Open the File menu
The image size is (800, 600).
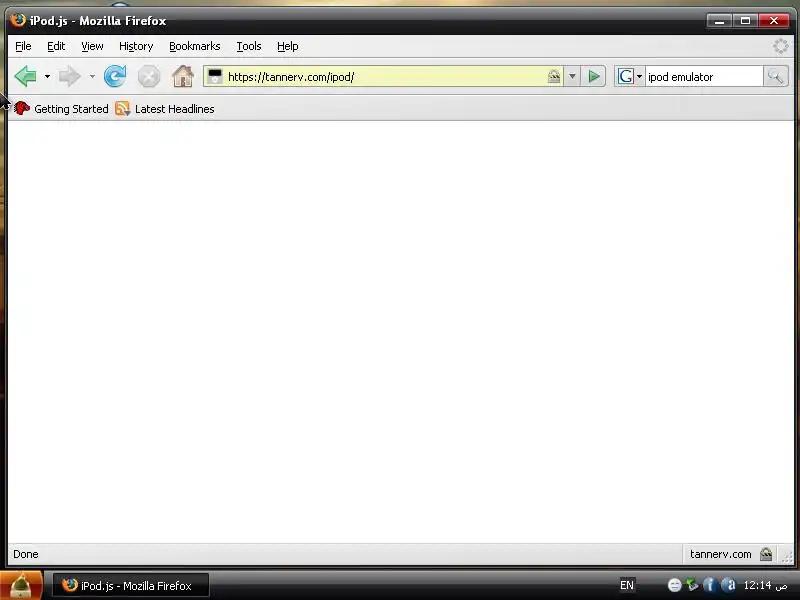click(23, 46)
